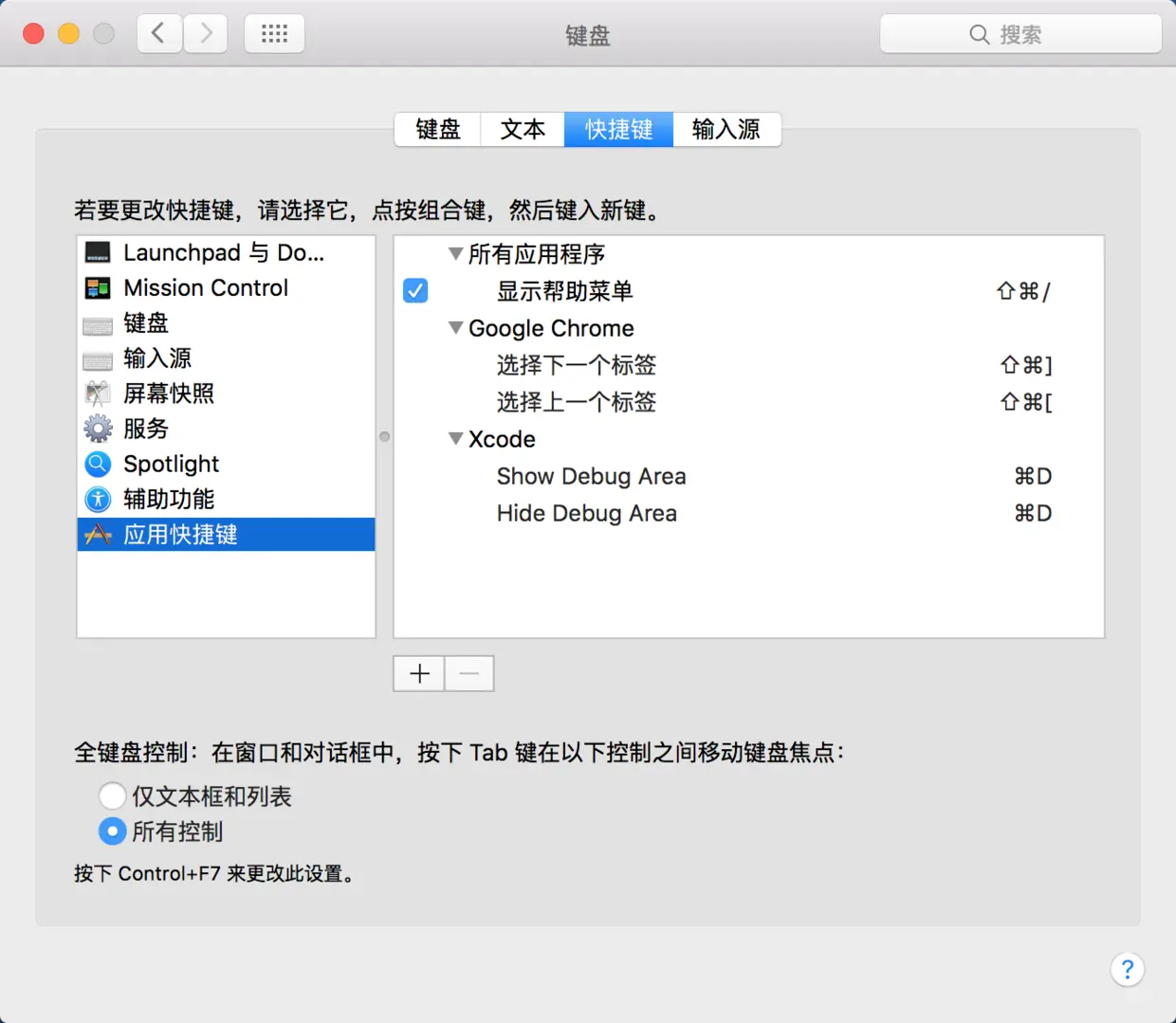Select the 输入源 sidebar icon
1176x1023 pixels.
coord(98,358)
